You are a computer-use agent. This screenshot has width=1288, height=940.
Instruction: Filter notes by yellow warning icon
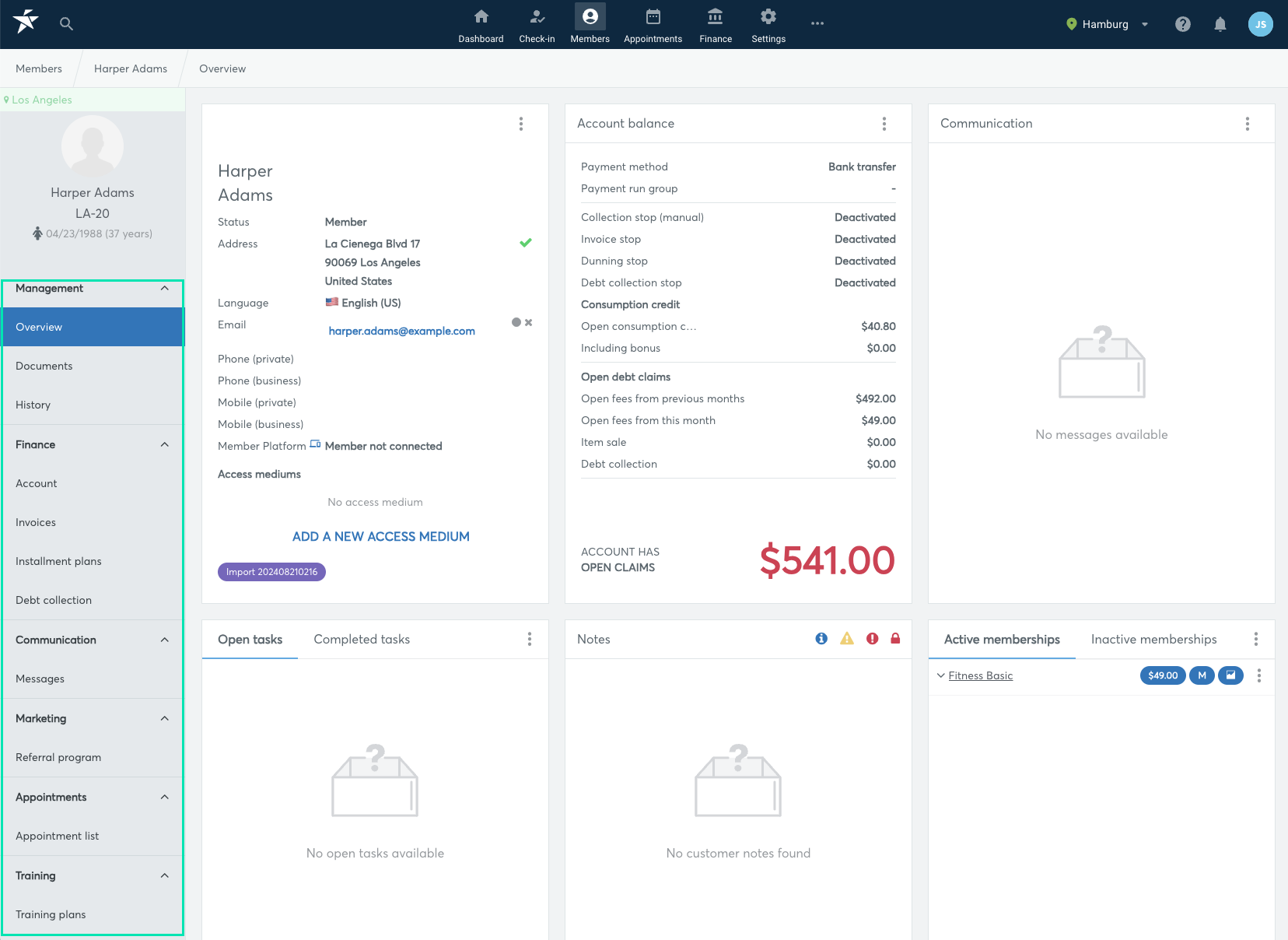click(846, 638)
